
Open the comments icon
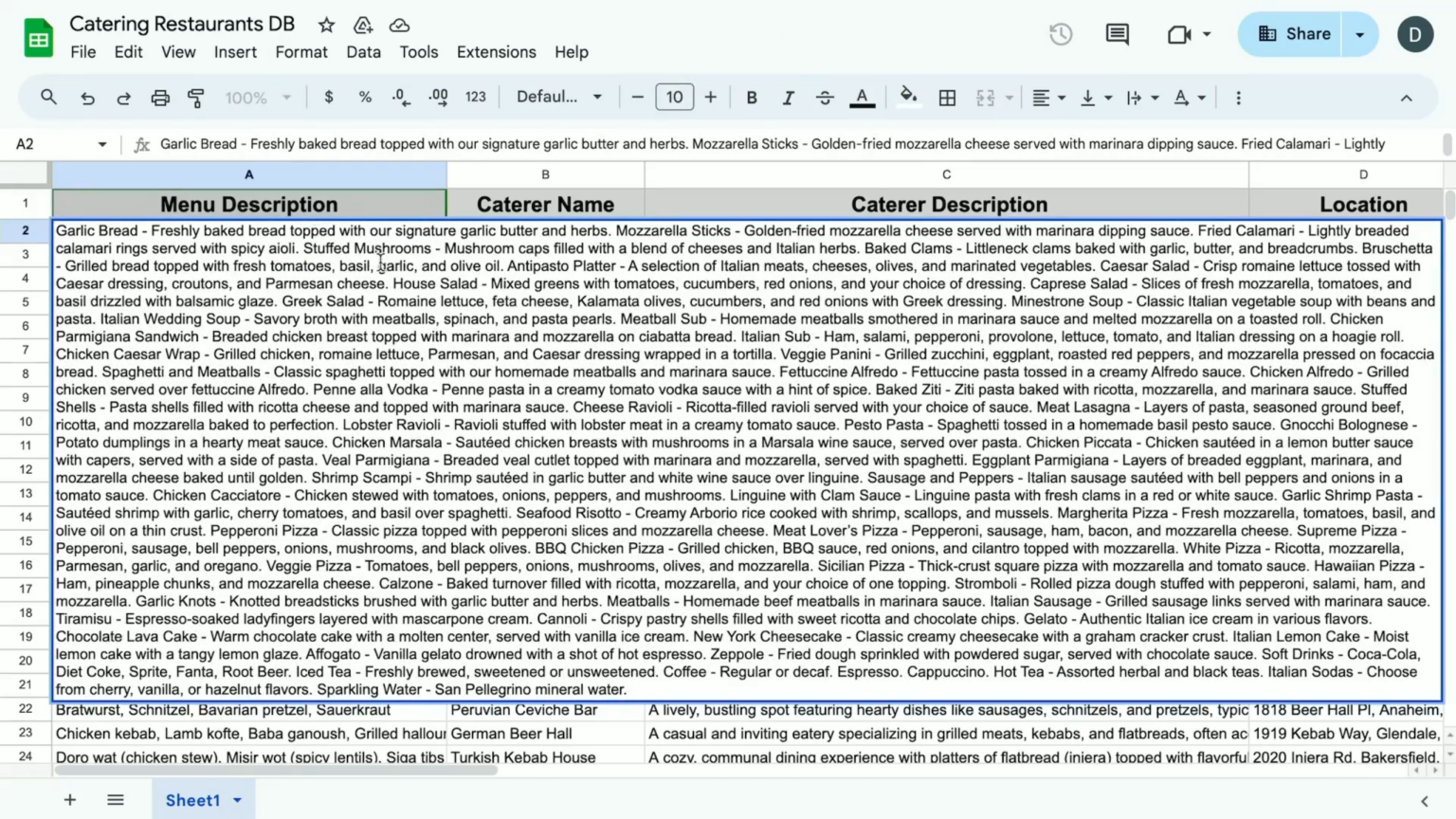tap(1118, 34)
